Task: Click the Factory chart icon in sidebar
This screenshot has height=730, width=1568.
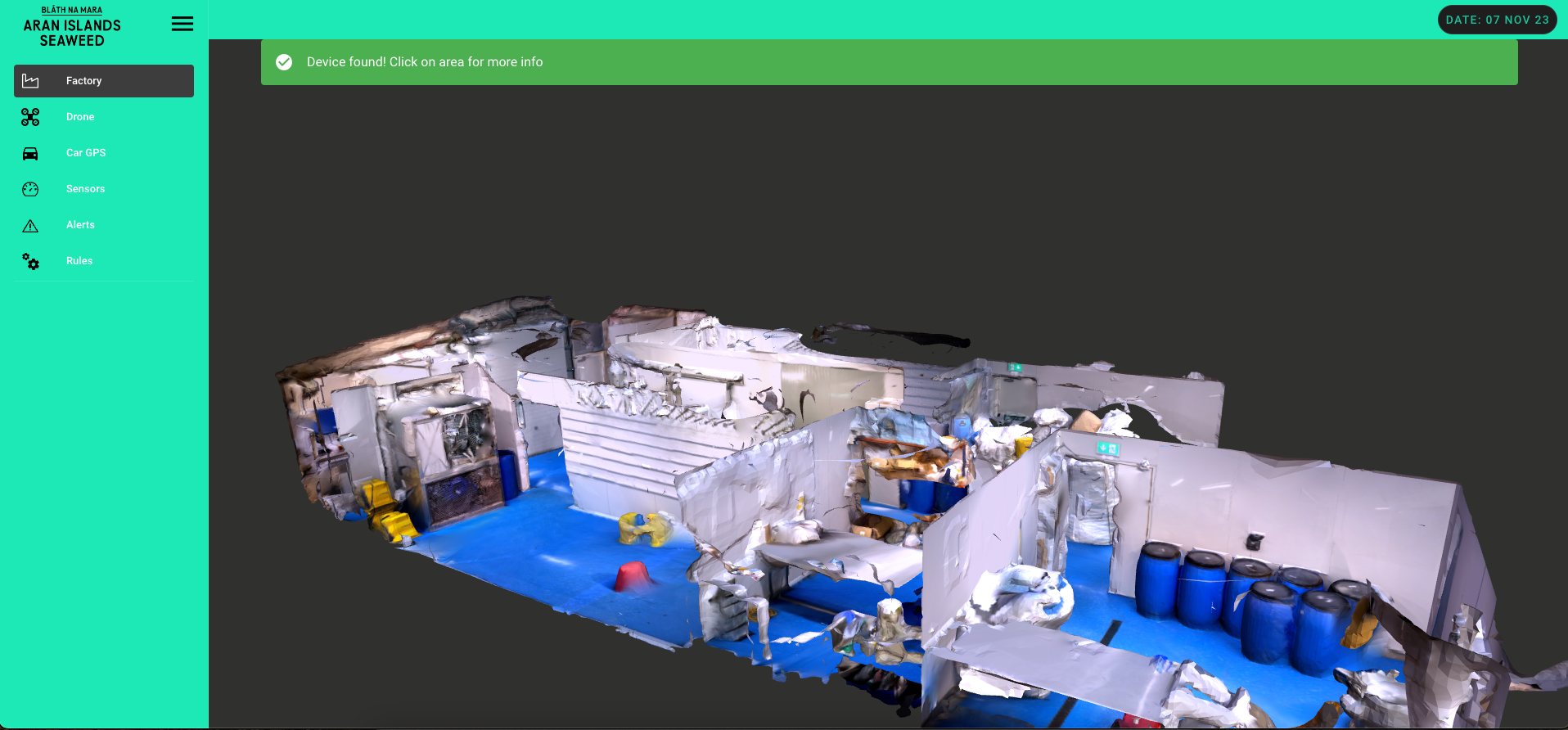Action: [x=30, y=81]
